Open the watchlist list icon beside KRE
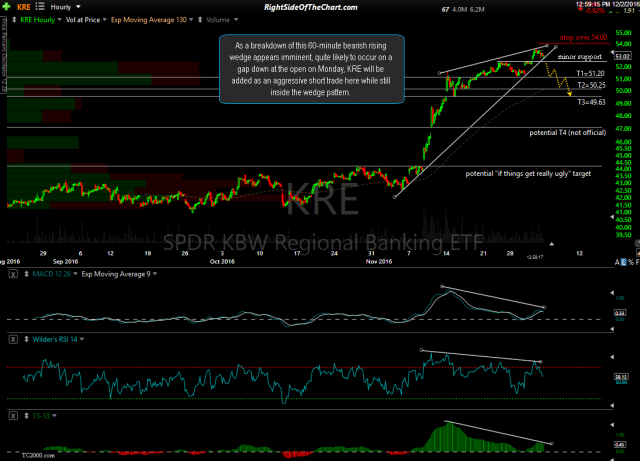Viewport: 640px width, 461px height. point(40,7)
